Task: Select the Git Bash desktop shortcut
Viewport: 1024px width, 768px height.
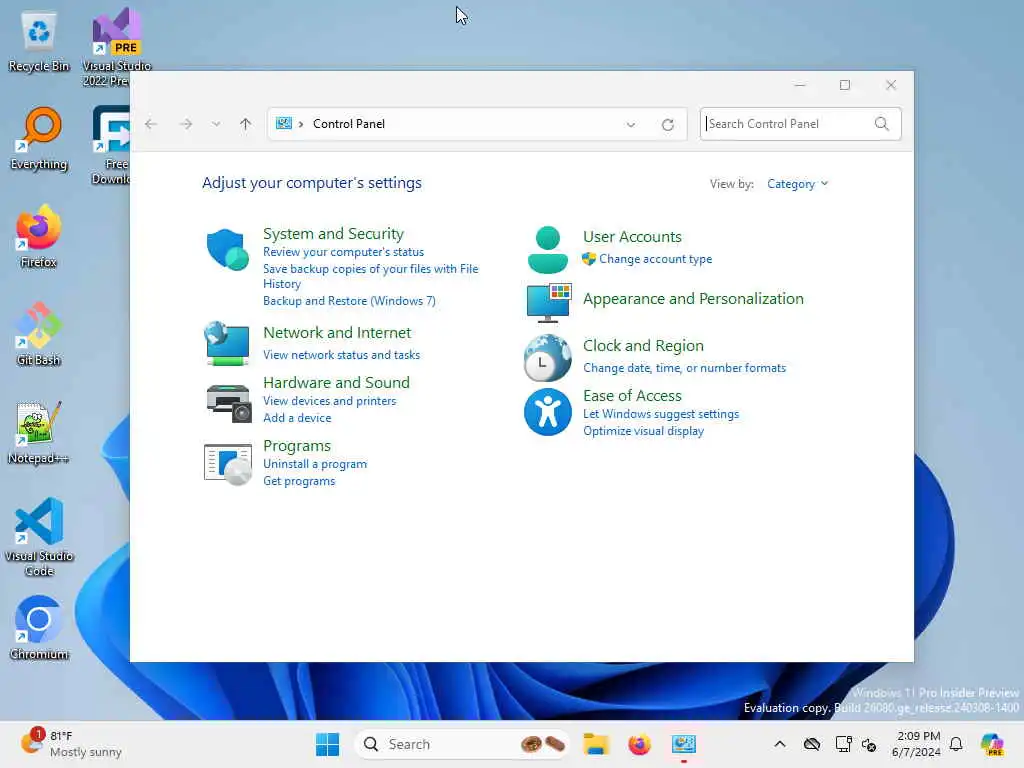Action: coord(39,334)
